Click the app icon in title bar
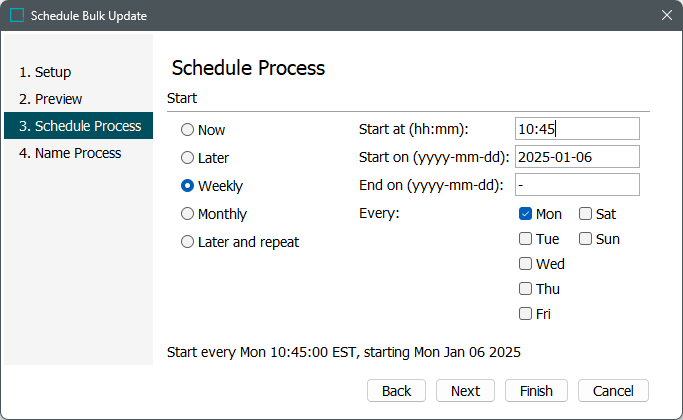 16,15
